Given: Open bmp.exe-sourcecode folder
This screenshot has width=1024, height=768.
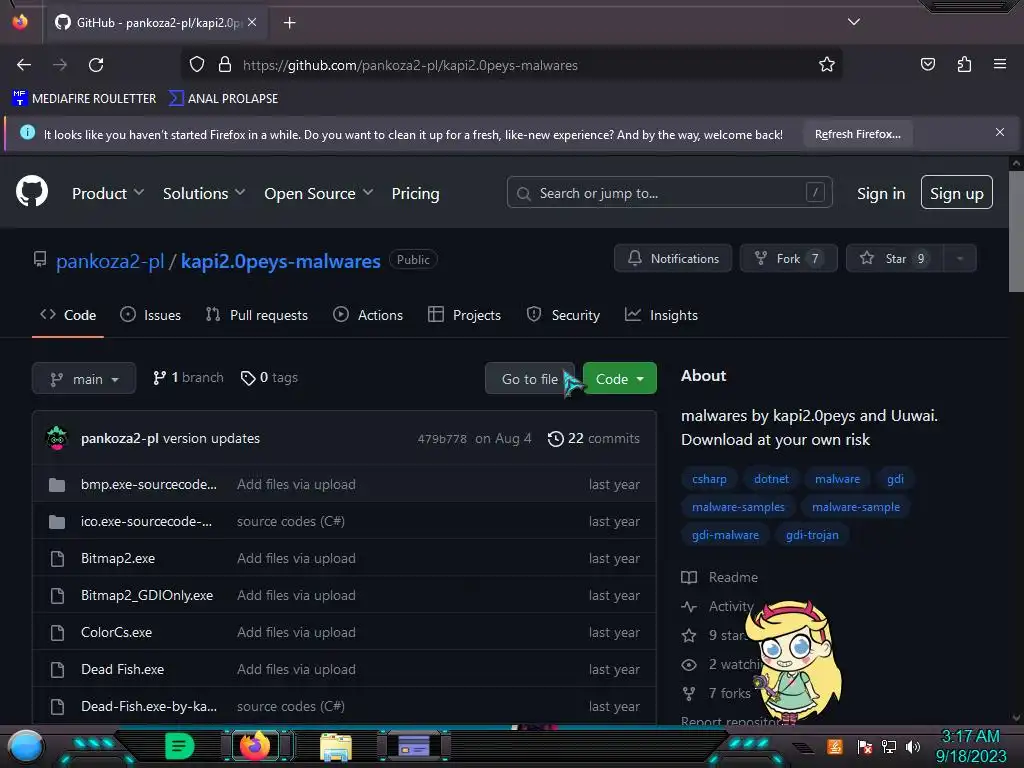Looking at the screenshot, I should [x=149, y=485].
